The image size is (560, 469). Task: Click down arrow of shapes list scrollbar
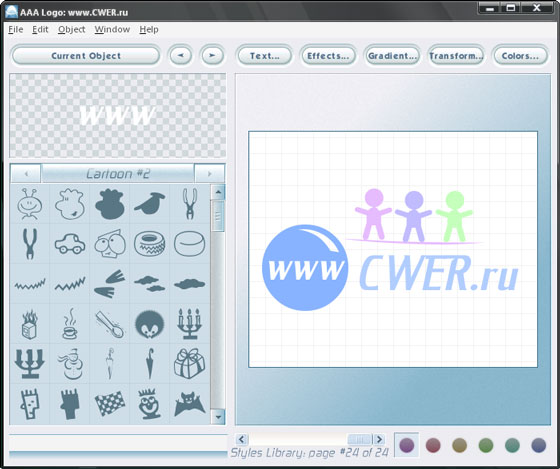[x=218, y=417]
